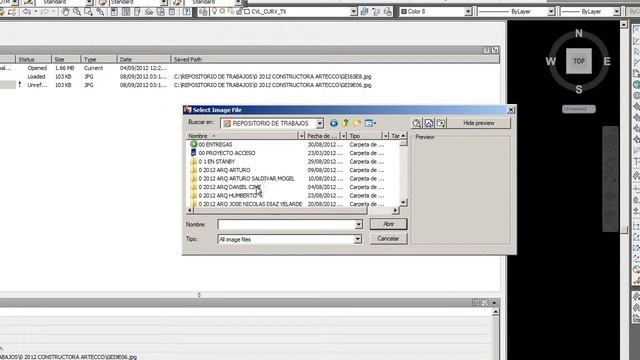Open the Fecha de column filter arrow

click(x=343, y=136)
